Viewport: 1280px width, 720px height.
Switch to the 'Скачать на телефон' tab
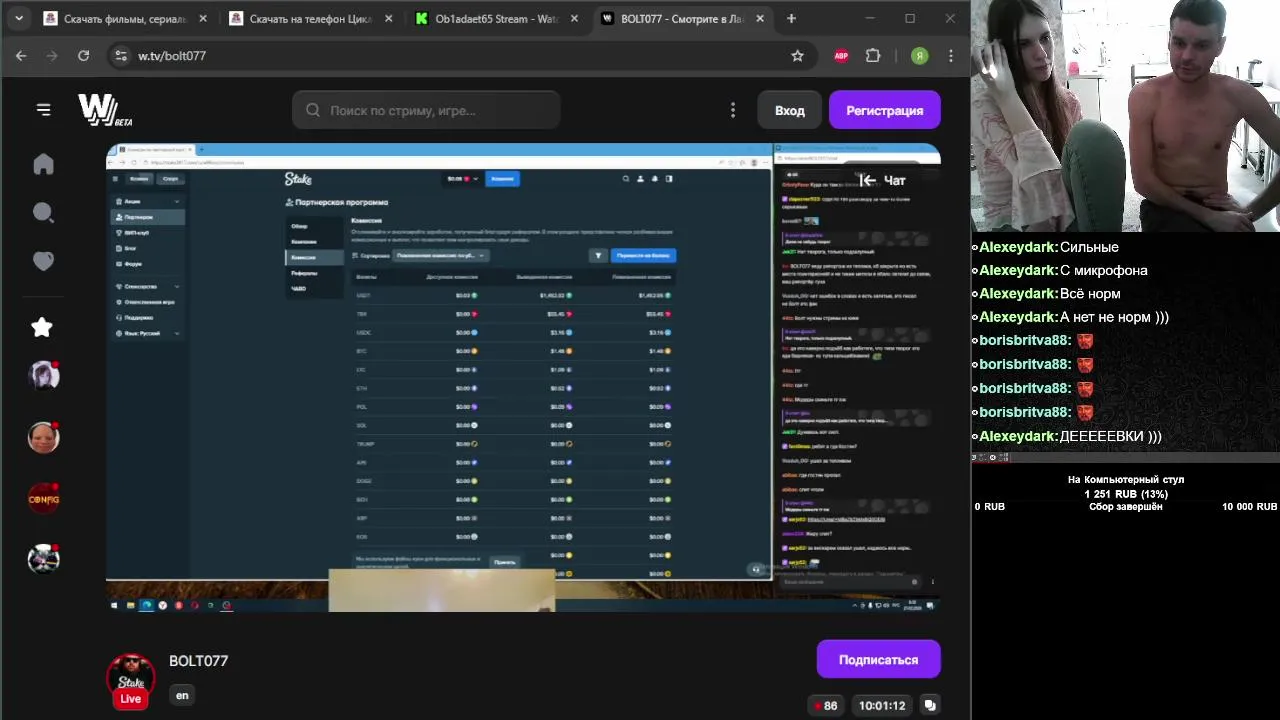tap(310, 18)
